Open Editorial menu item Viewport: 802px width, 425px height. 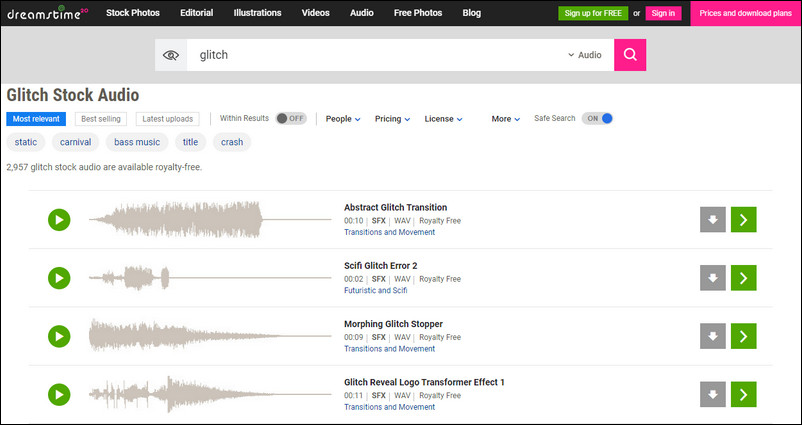(196, 13)
